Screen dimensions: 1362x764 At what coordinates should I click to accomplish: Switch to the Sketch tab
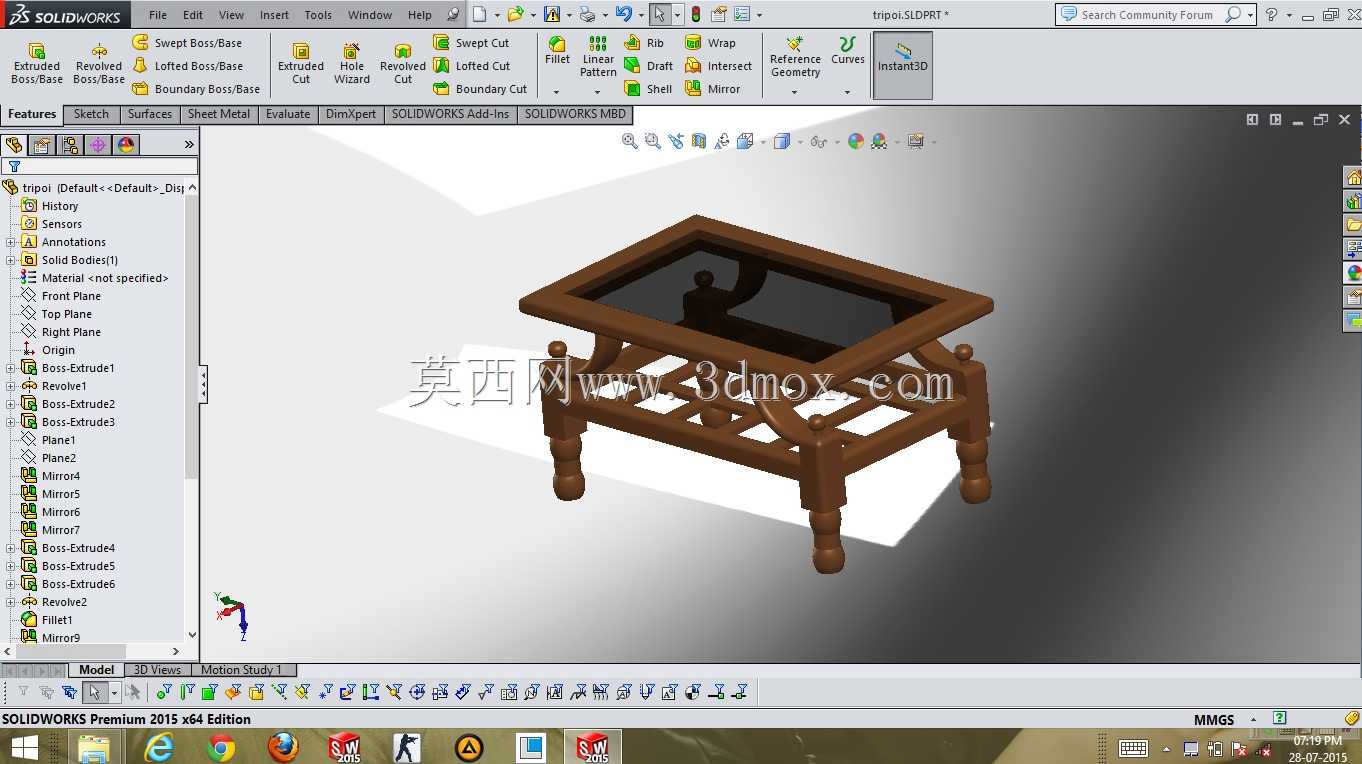point(91,114)
